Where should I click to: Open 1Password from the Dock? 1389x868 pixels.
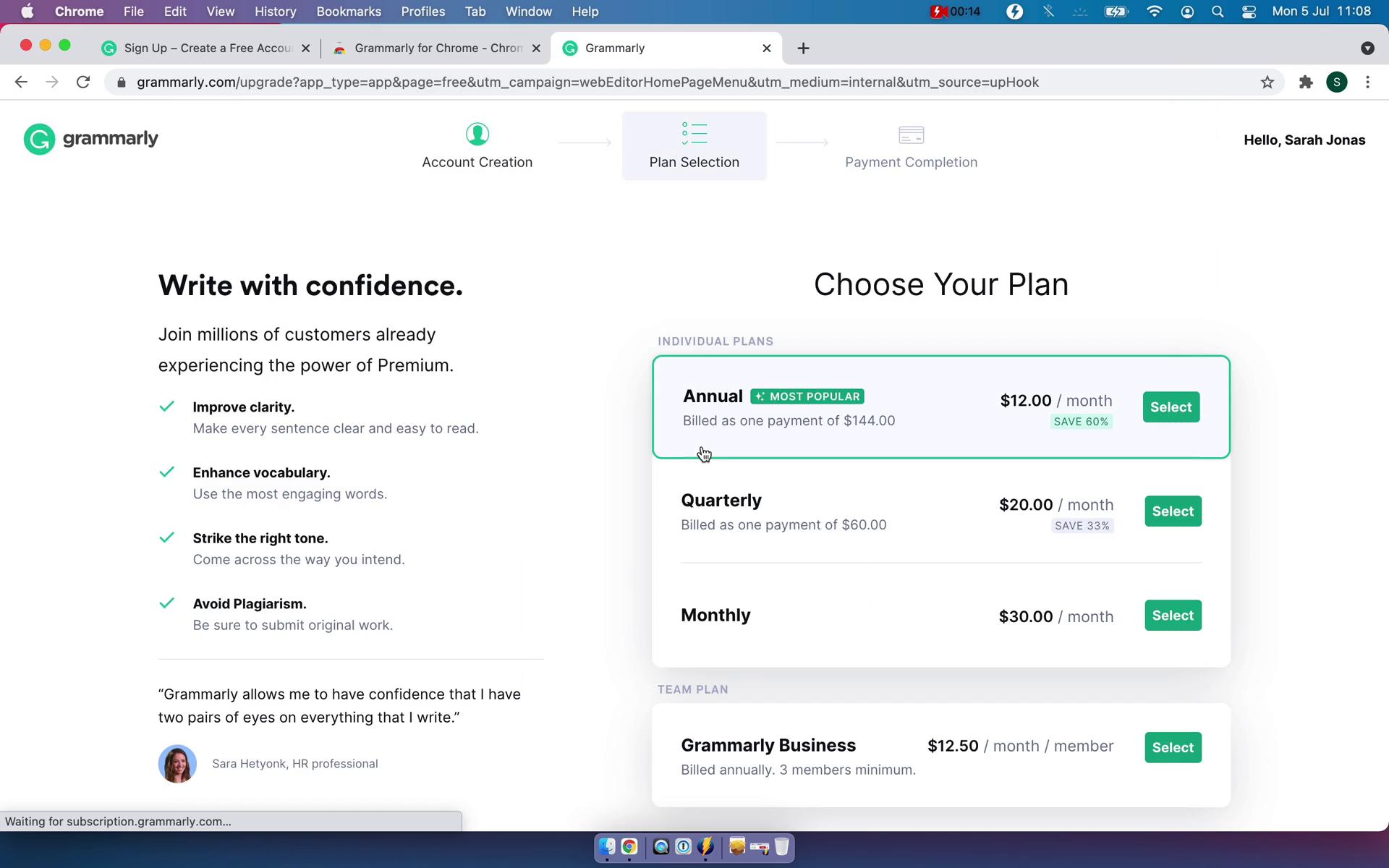pyautogui.click(x=683, y=846)
